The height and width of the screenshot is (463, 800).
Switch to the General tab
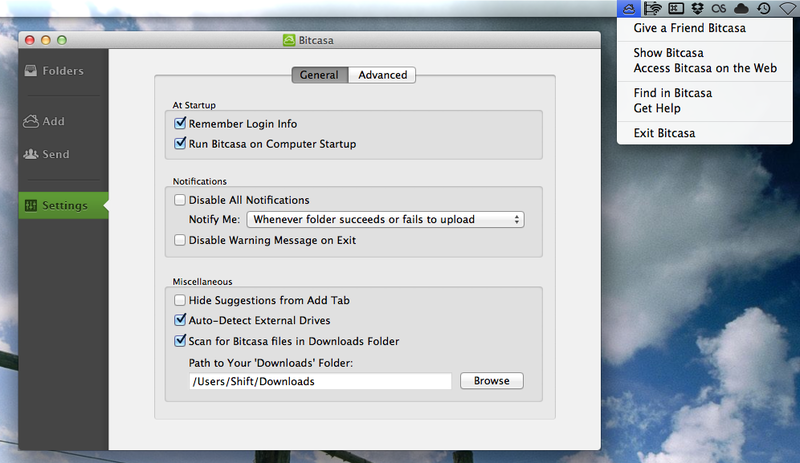tap(319, 75)
